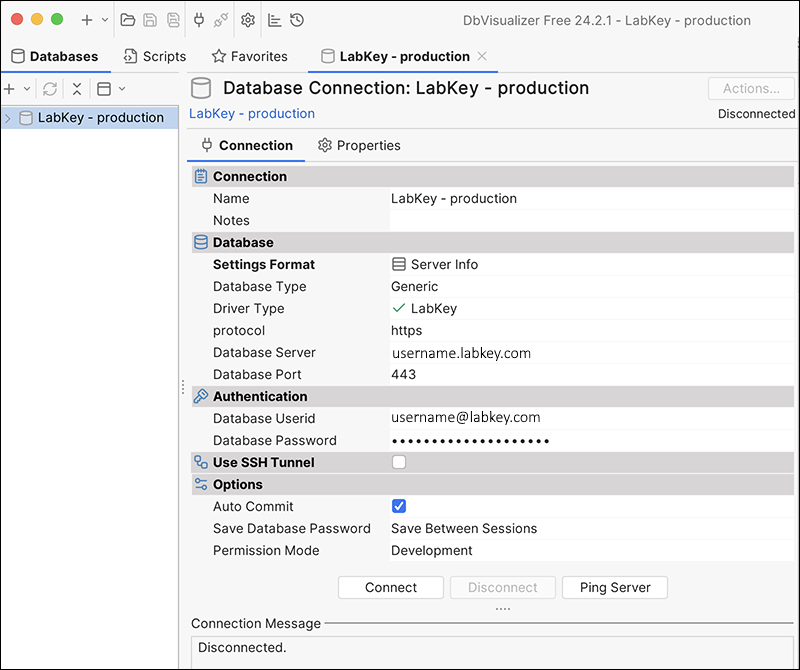Viewport: 800px width, 670px height.
Task: Open the Settings Format Server Info selector
Action: pyautogui.click(x=591, y=264)
